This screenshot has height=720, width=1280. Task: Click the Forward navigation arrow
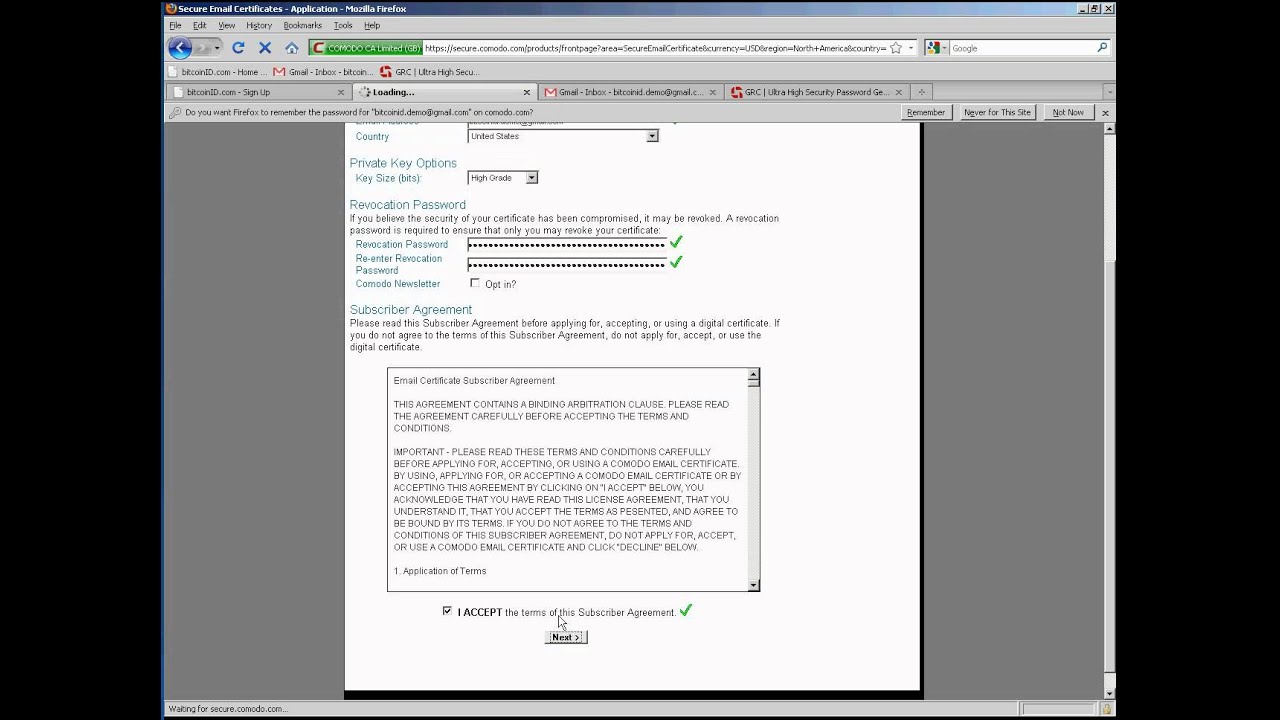point(203,48)
